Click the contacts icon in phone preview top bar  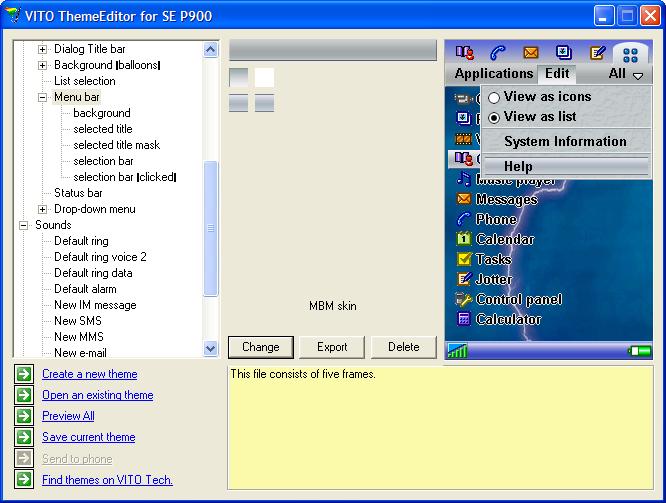tap(464, 52)
